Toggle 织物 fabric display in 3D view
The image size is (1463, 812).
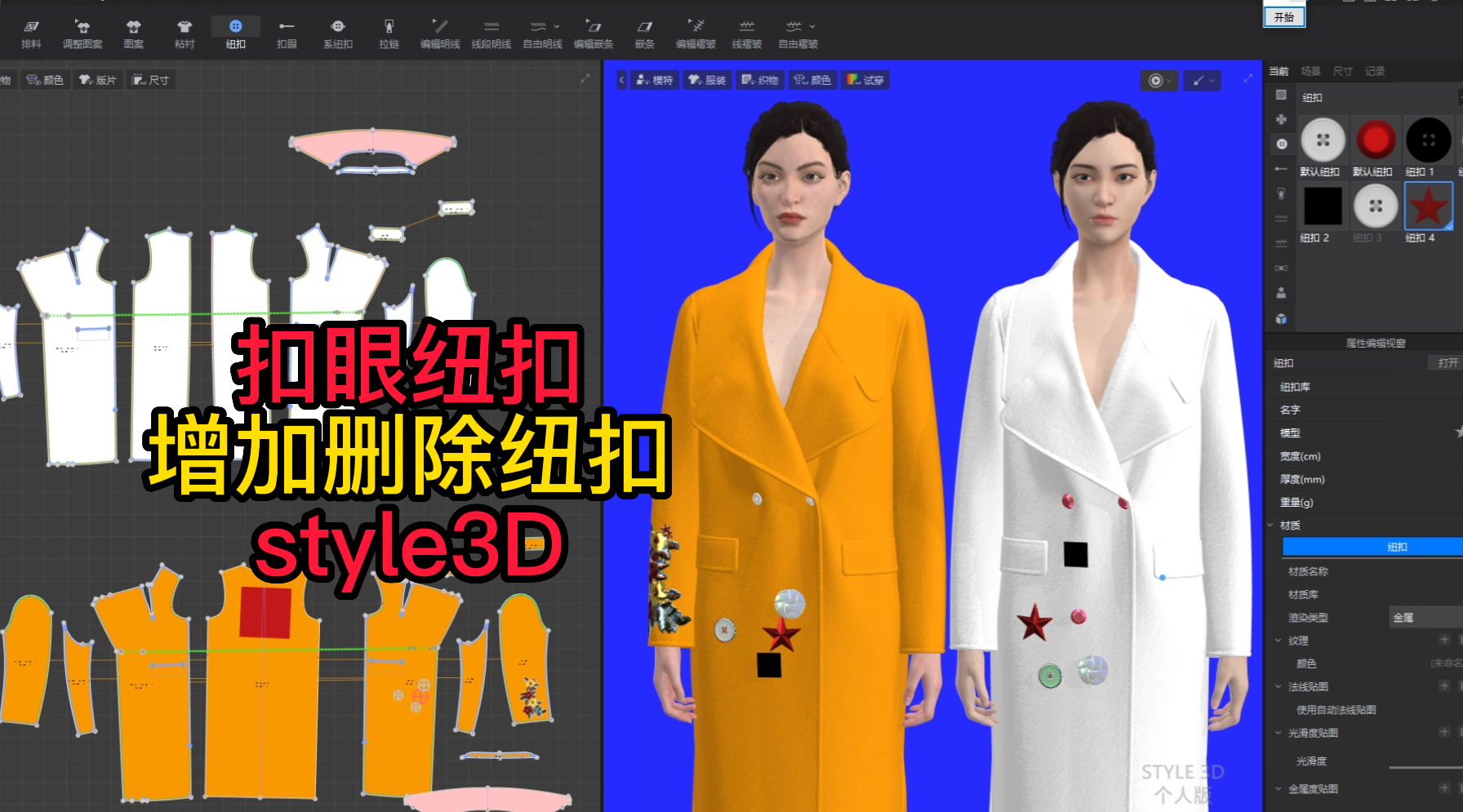pos(760,80)
